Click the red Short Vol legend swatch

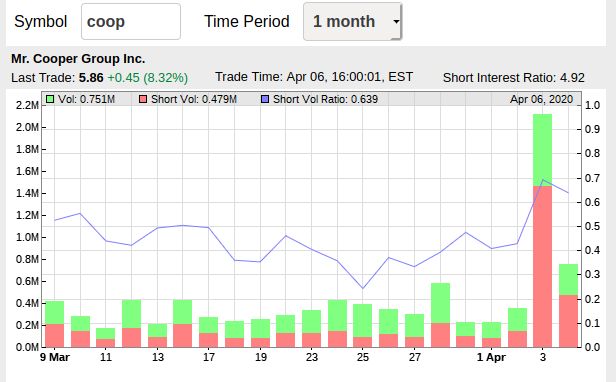coord(143,99)
